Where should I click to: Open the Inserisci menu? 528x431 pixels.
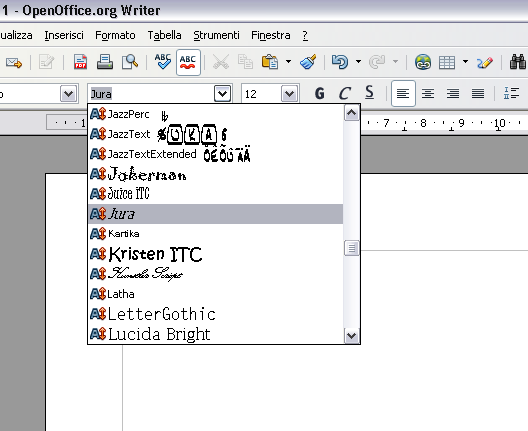click(x=64, y=35)
